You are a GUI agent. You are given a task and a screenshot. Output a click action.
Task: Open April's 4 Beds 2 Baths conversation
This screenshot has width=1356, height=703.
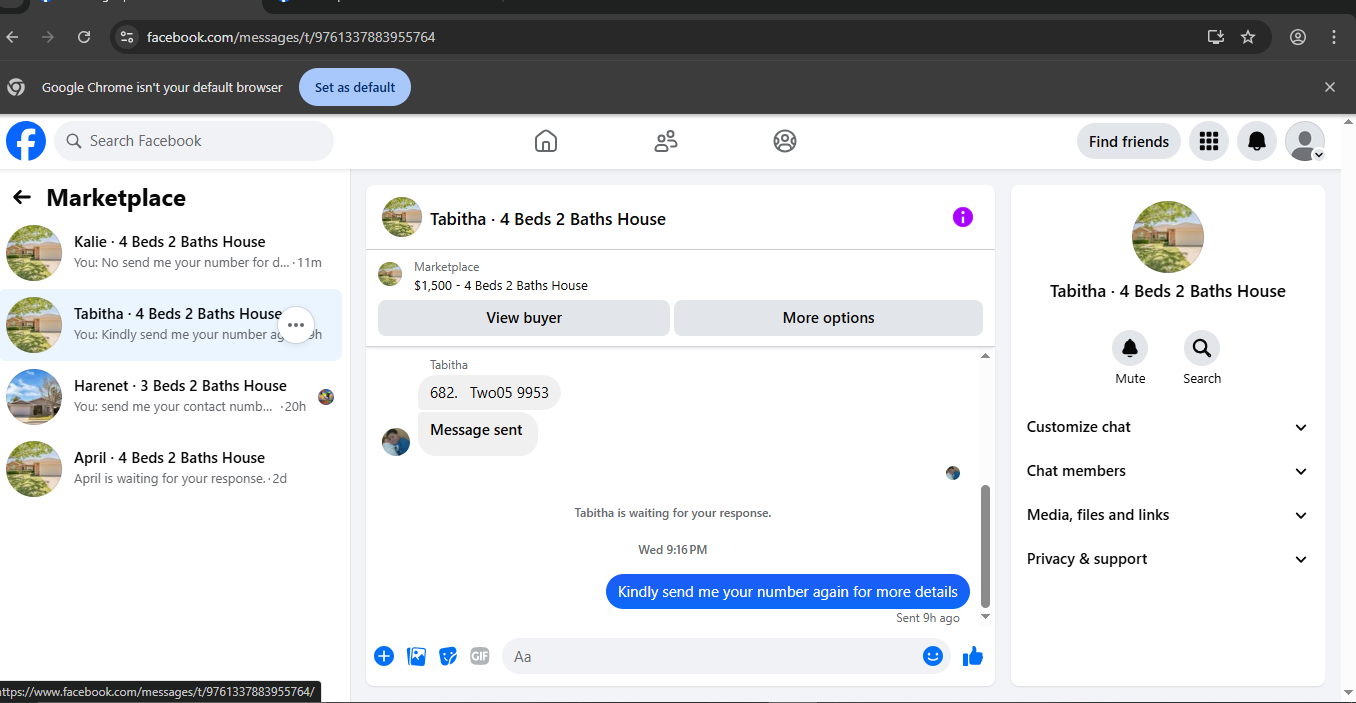click(171, 469)
